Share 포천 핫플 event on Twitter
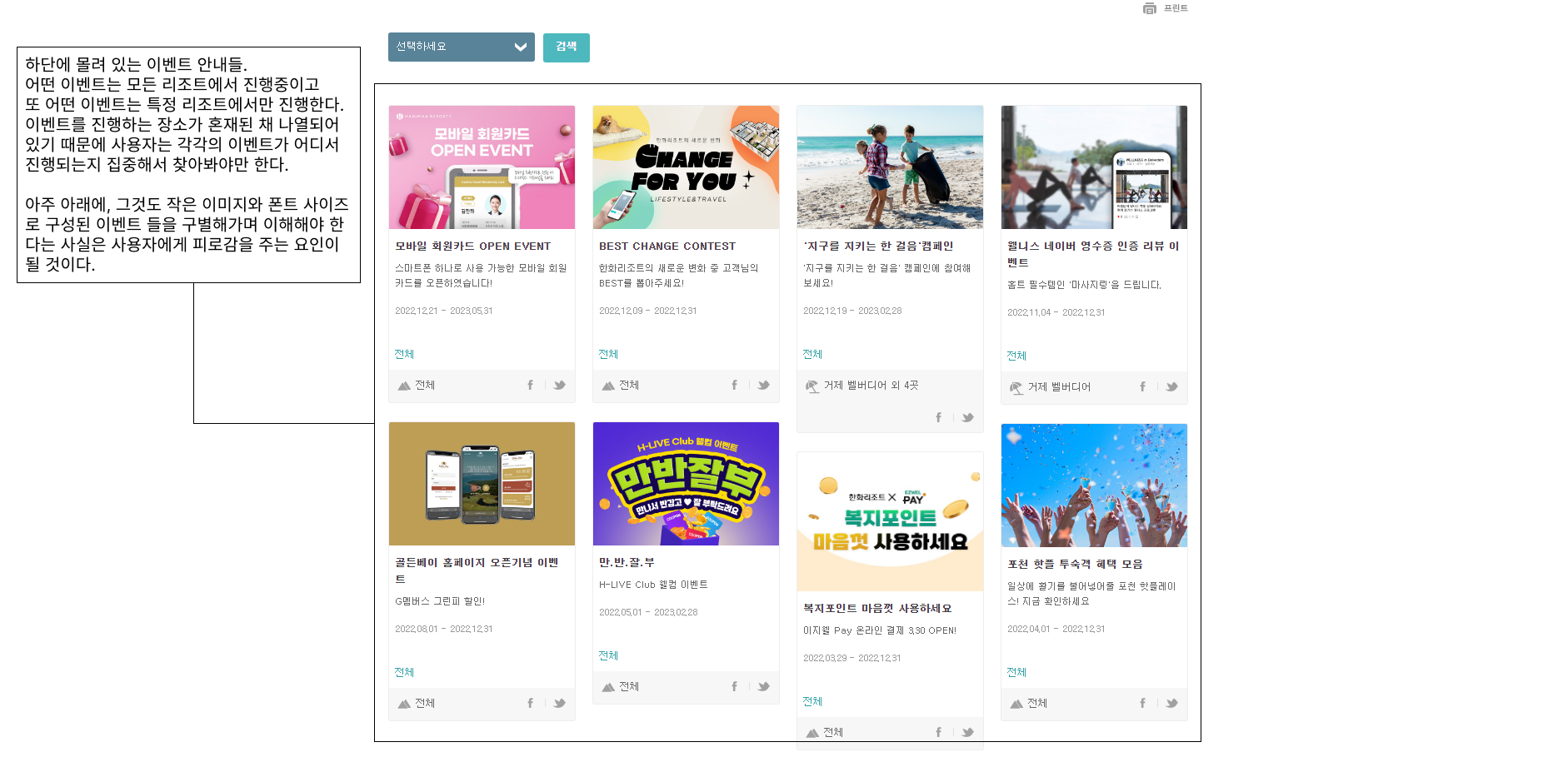Screen dimensions: 1568x767 click(x=1172, y=702)
